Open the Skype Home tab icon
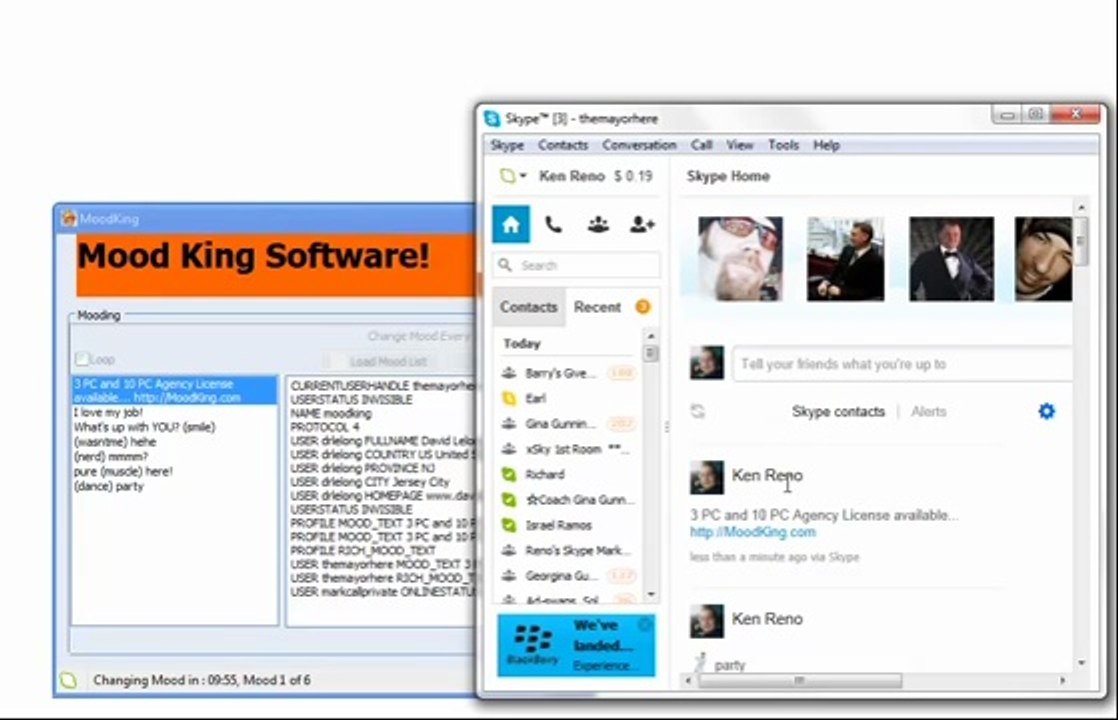Image resolution: width=1118 pixels, height=720 pixels. coord(511,225)
